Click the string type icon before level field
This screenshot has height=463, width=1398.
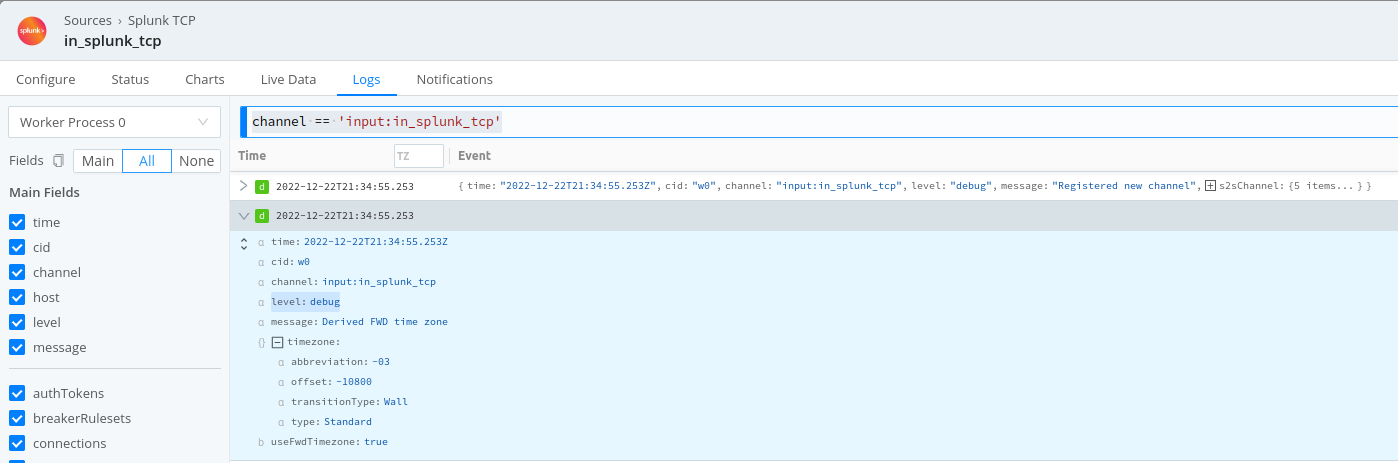click(261, 302)
